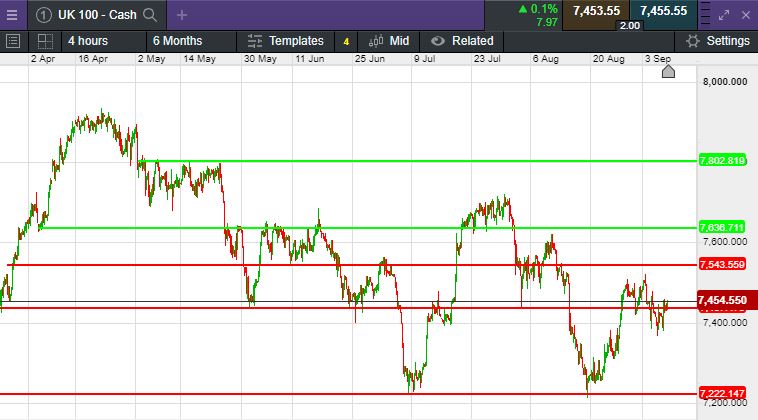The height and width of the screenshot is (420, 758).
Task: Select the green 7,802.819 level label
Action: pyautogui.click(x=722, y=160)
